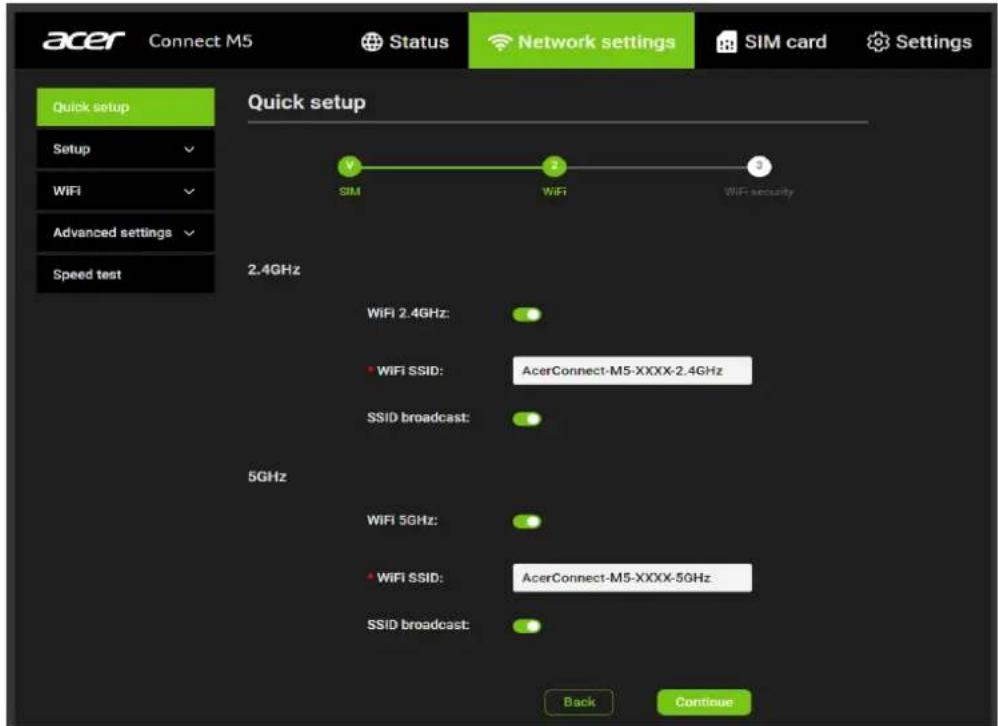
Task: Toggle the WiFi 2.4GHz switch
Action: pyautogui.click(x=527, y=314)
